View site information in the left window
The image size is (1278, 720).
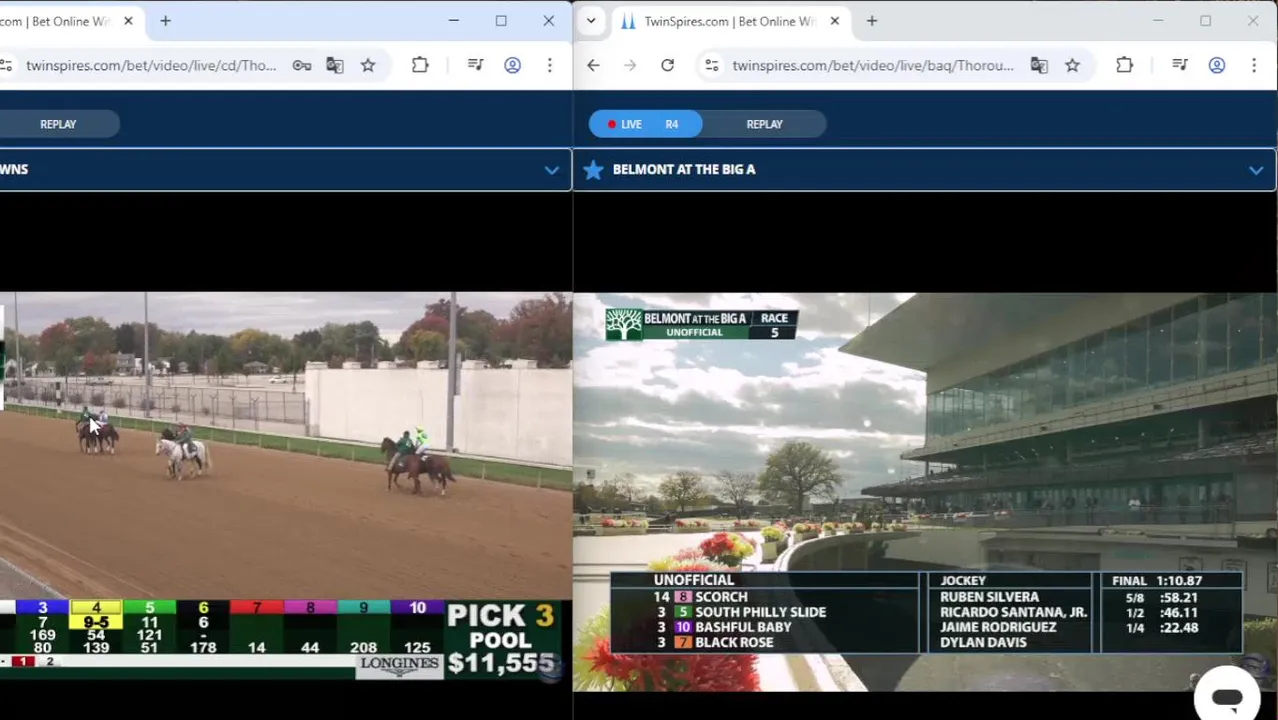[6, 66]
